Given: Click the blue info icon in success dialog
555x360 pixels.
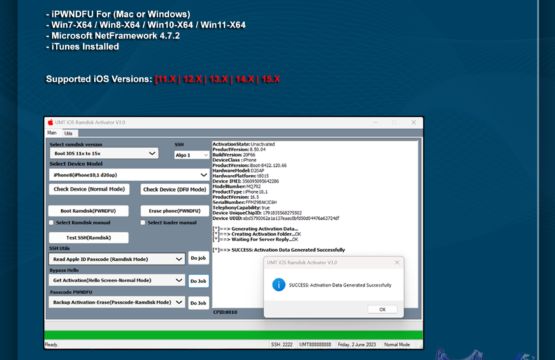Looking at the screenshot, I should click(279, 285).
